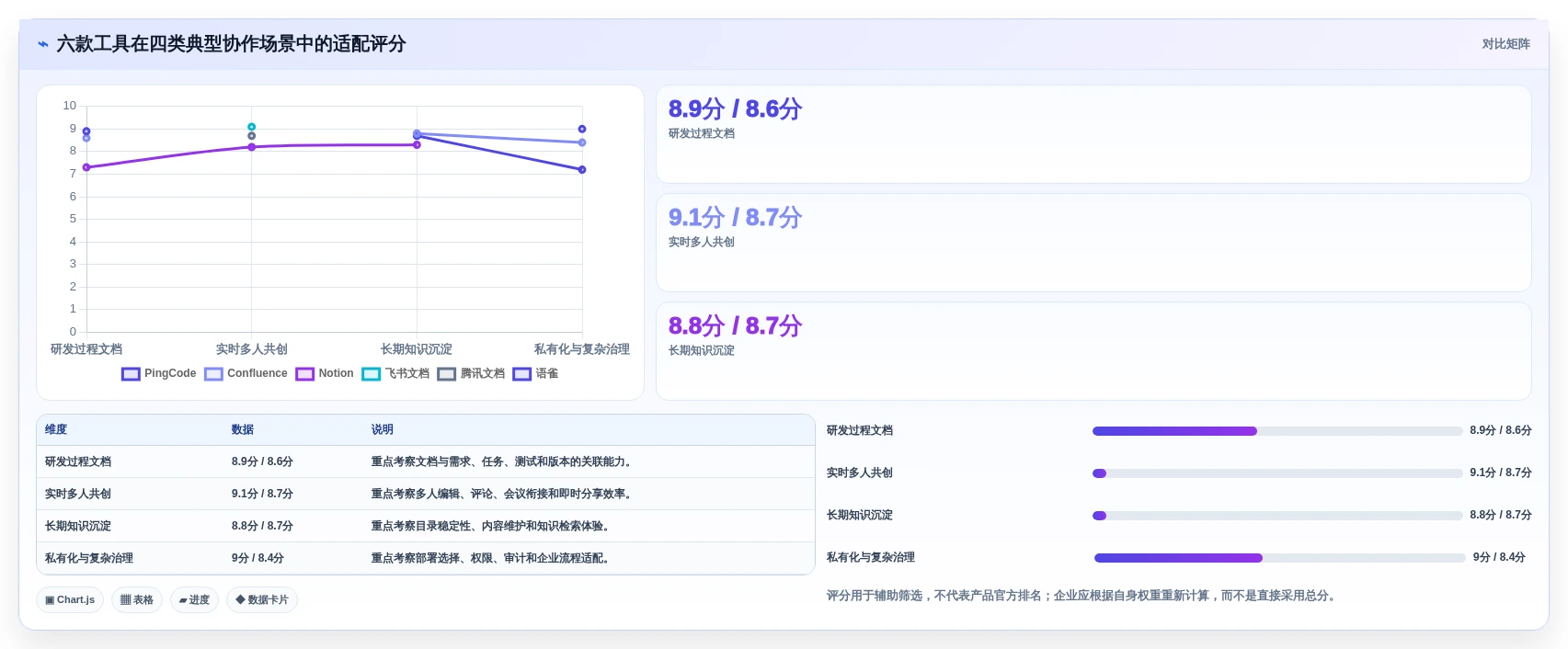
Task: Click the 8.8分 / 8.7分 score card
Action: point(1093,351)
